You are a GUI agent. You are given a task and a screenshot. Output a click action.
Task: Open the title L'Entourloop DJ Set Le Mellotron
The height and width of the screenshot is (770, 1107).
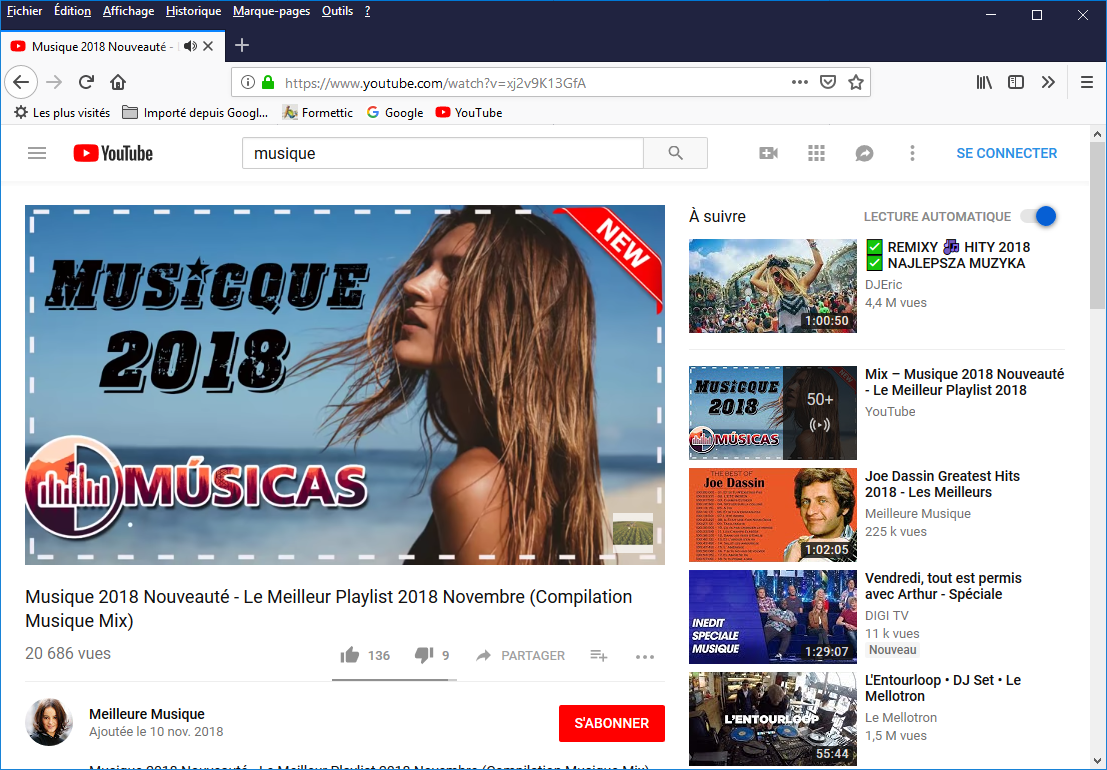pyautogui.click(x=943, y=688)
